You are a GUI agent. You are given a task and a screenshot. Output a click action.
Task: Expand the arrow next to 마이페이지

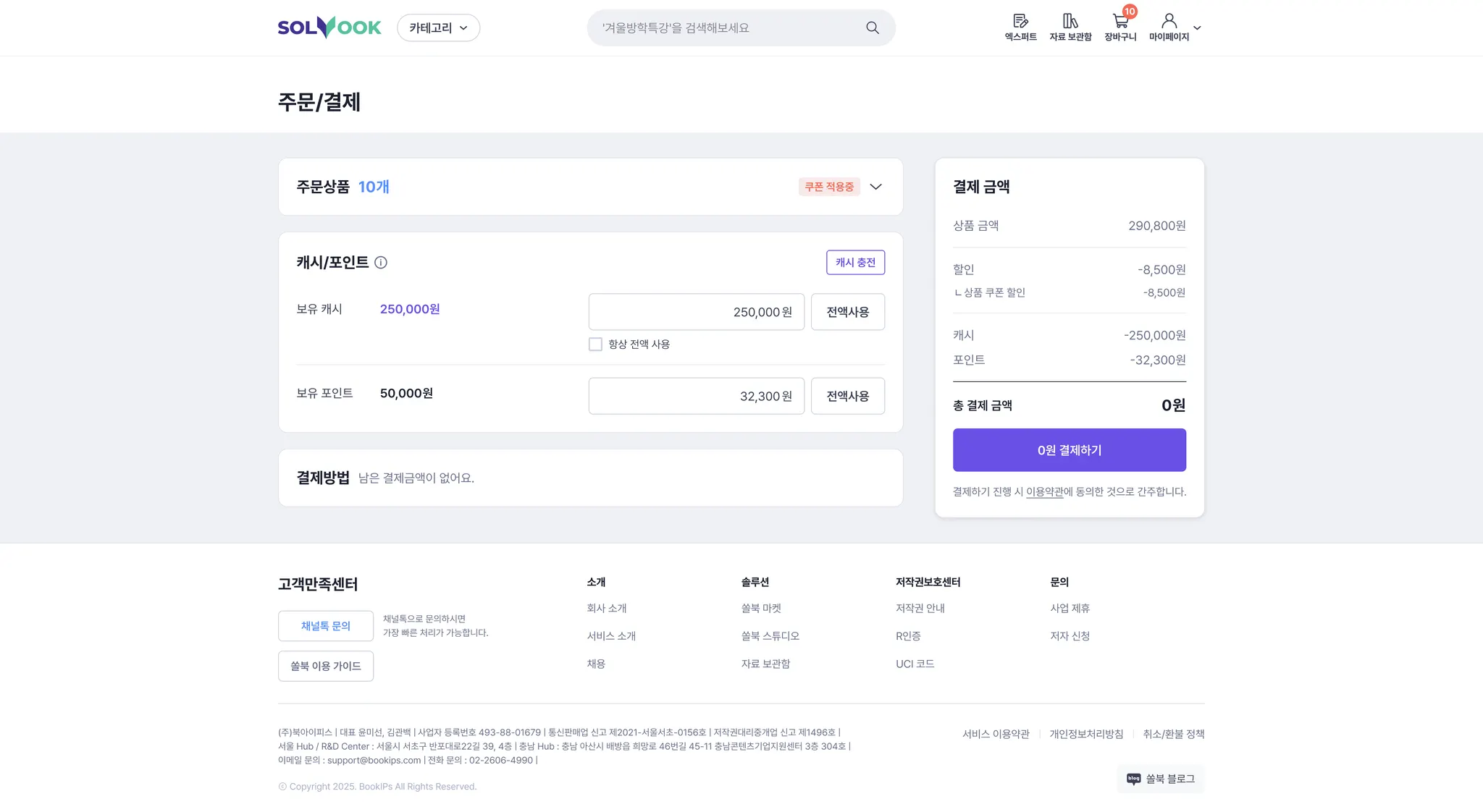click(1197, 28)
